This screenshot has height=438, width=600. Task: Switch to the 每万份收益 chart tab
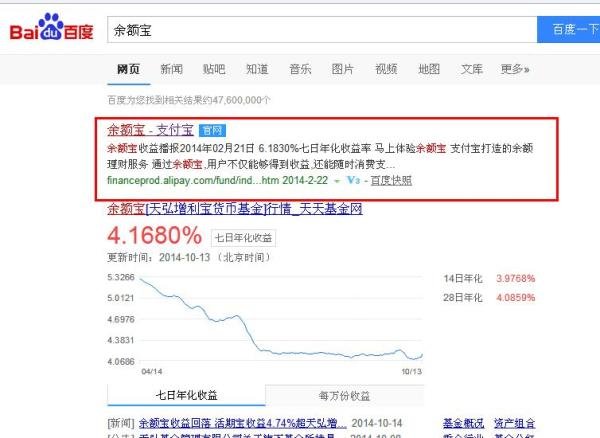point(344,396)
